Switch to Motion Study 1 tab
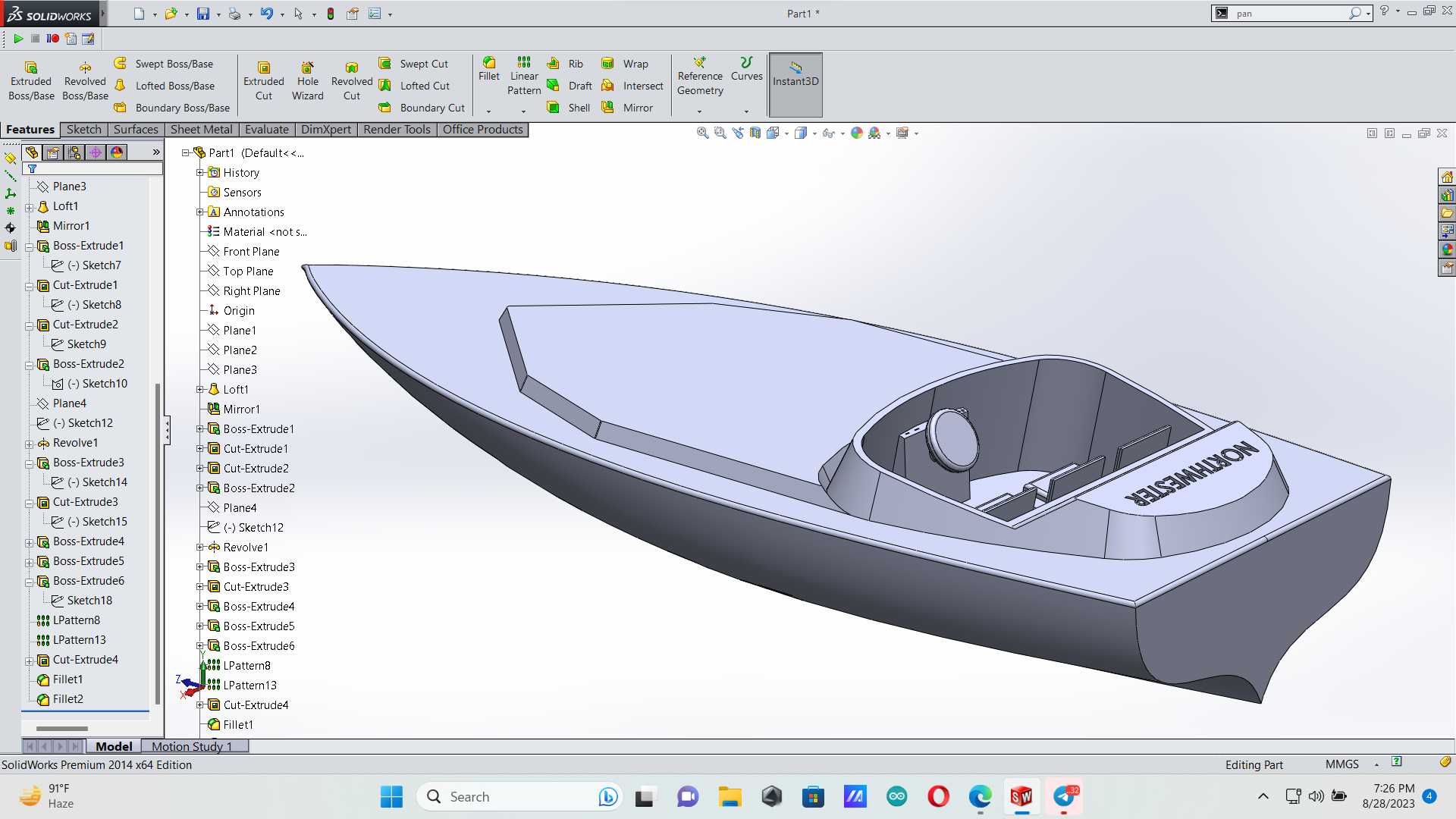This screenshot has width=1456, height=819. 191,747
